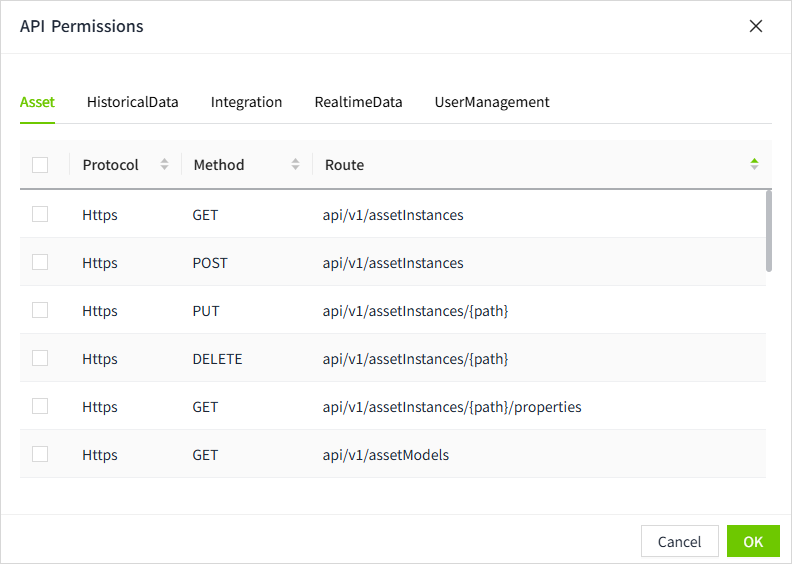Viewport: 792px width, 564px height.
Task: Check the GET api/v1/assetInstances row
Action: pos(40,214)
